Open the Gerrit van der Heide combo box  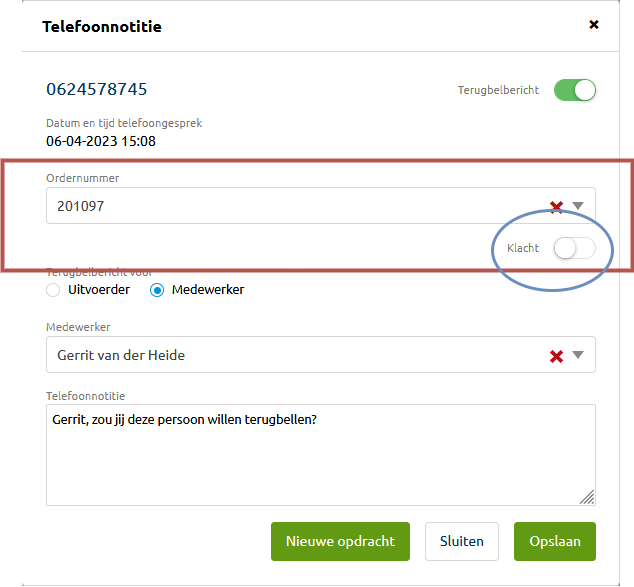pyautogui.click(x=321, y=355)
